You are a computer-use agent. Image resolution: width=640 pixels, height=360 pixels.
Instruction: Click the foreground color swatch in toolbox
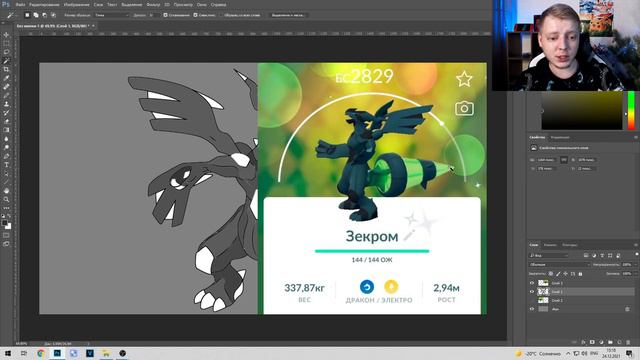tap(4, 223)
